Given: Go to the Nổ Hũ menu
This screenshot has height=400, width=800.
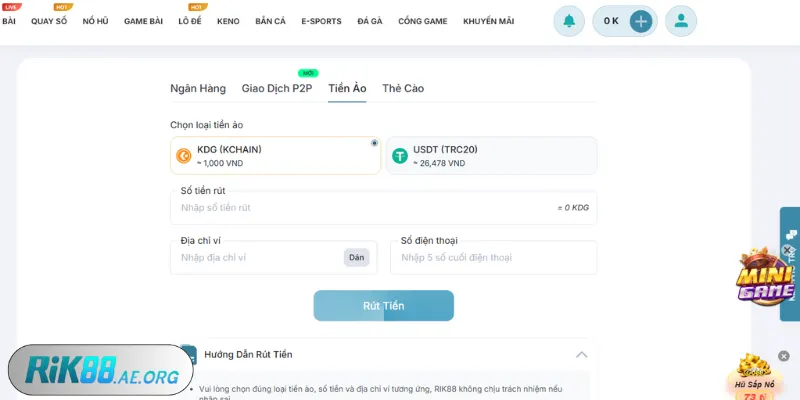Looking at the screenshot, I should pos(96,21).
